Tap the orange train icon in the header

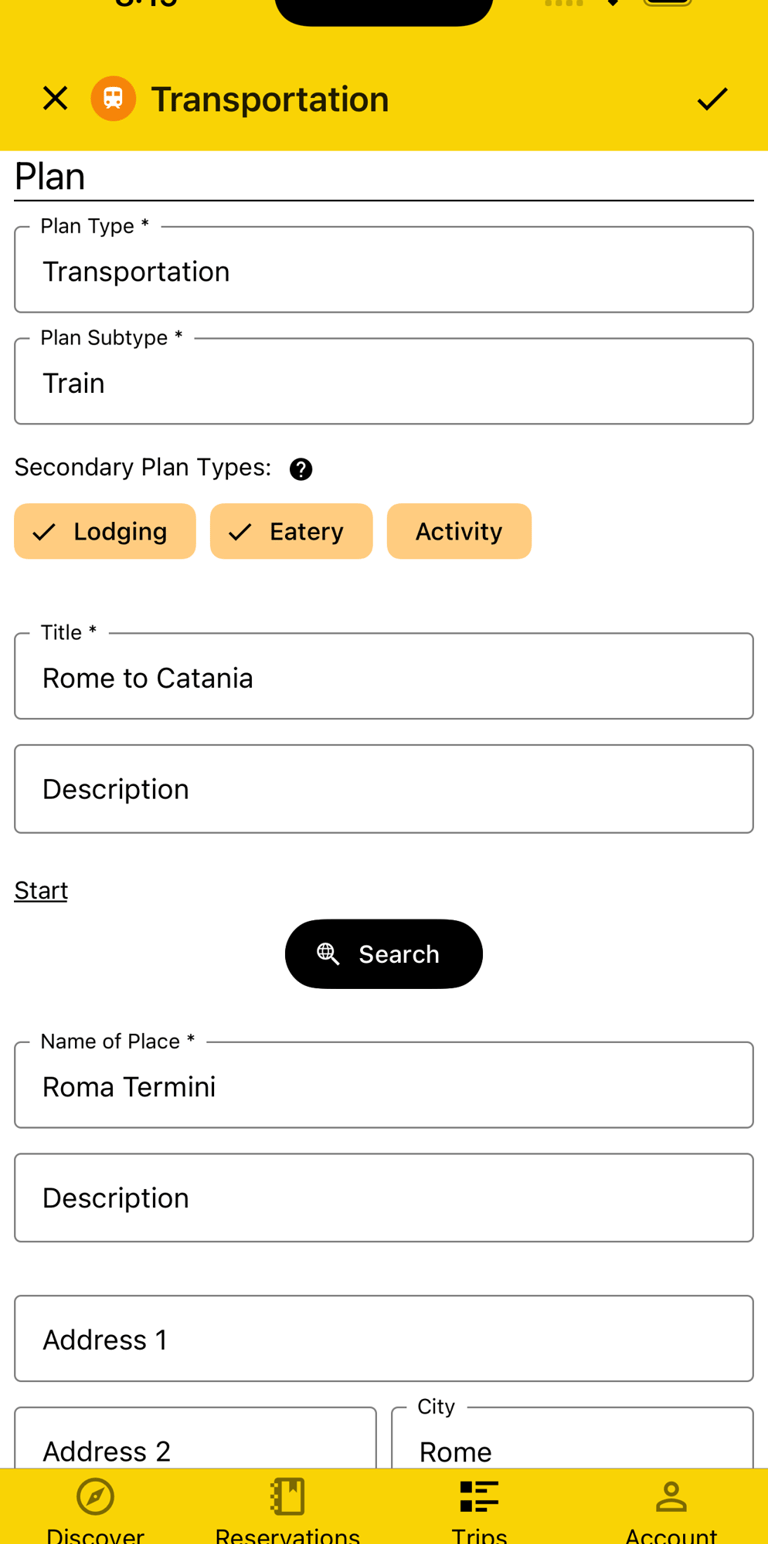(113, 98)
